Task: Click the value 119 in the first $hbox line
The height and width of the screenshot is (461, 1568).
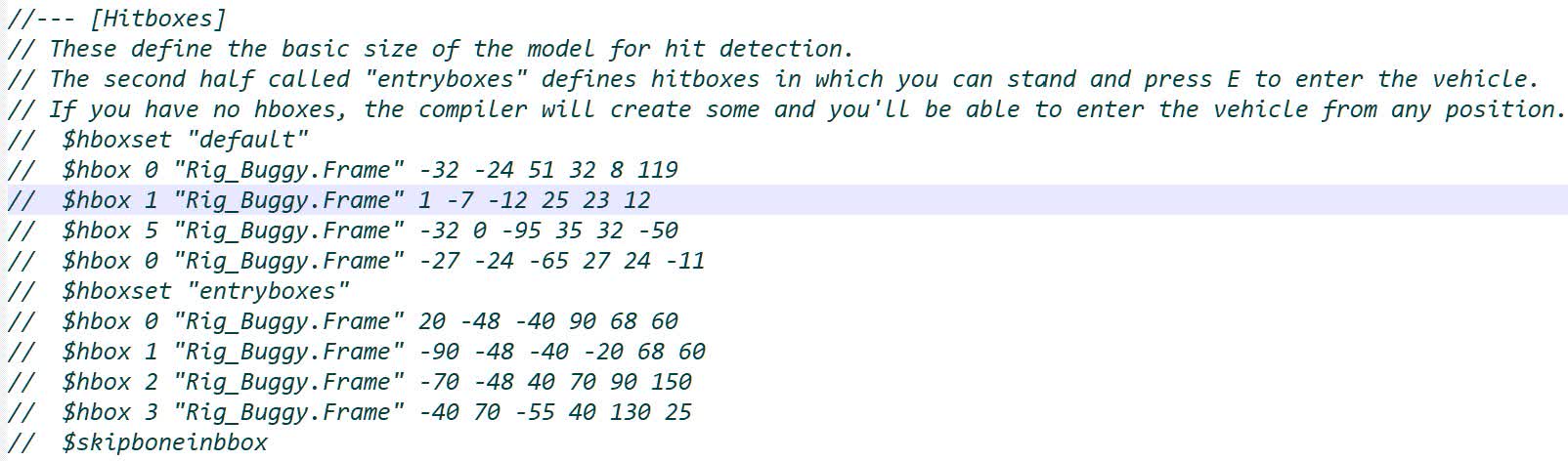Action: click(x=657, y=170)
